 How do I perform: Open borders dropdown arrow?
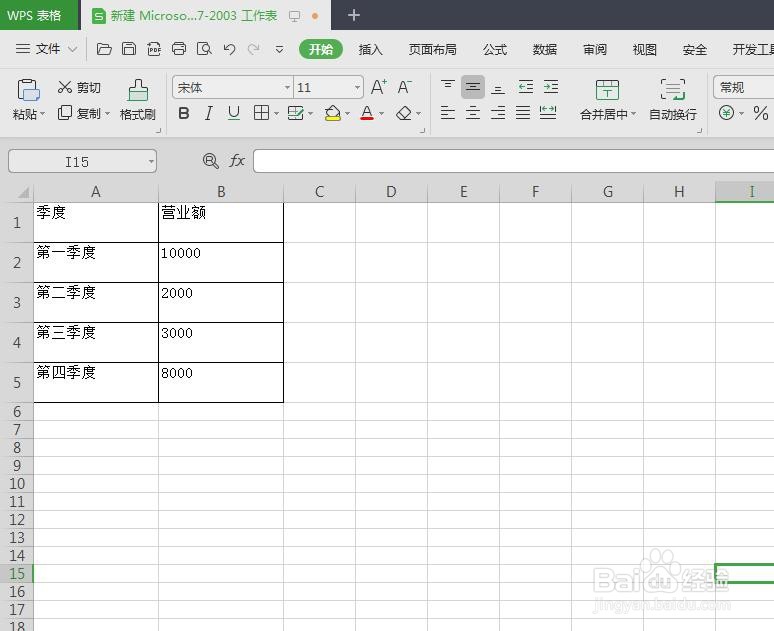[x=276, y=114]
